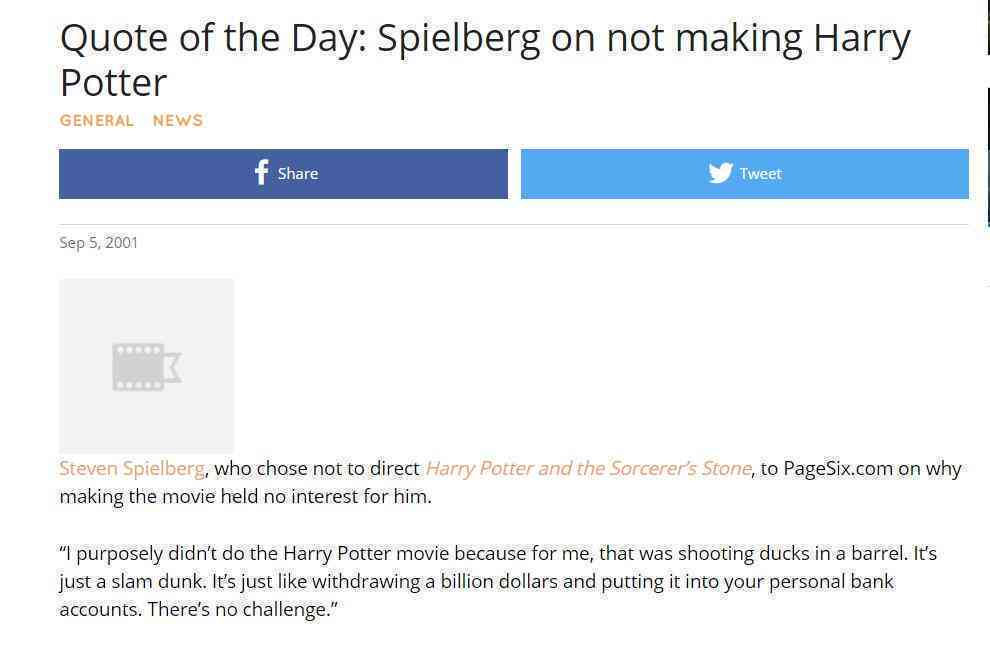The image size is (990, 667).
Task: Open the NEWS category link
Action: tap(178, 121)
